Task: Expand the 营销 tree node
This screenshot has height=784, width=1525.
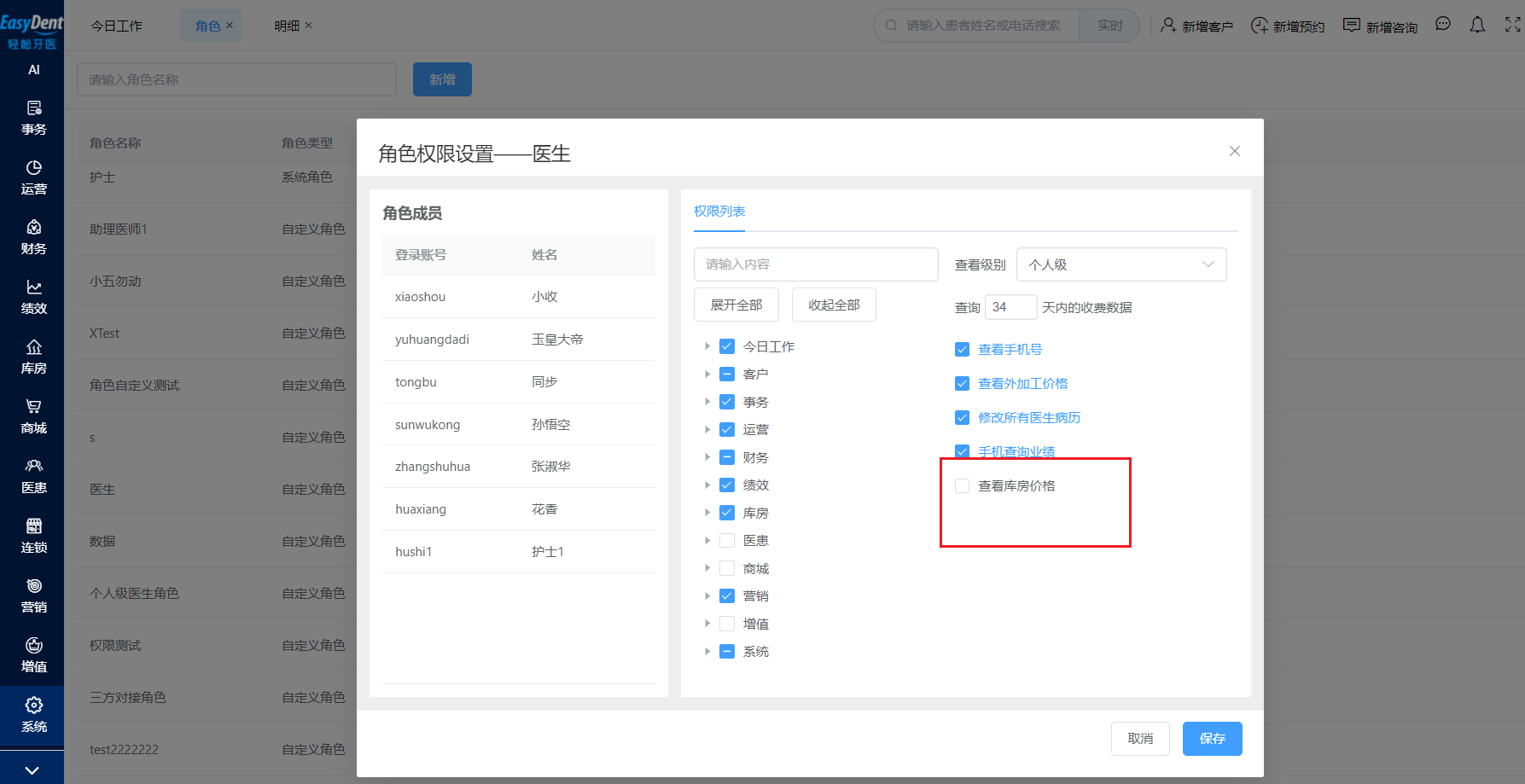Action: point(707,595)
